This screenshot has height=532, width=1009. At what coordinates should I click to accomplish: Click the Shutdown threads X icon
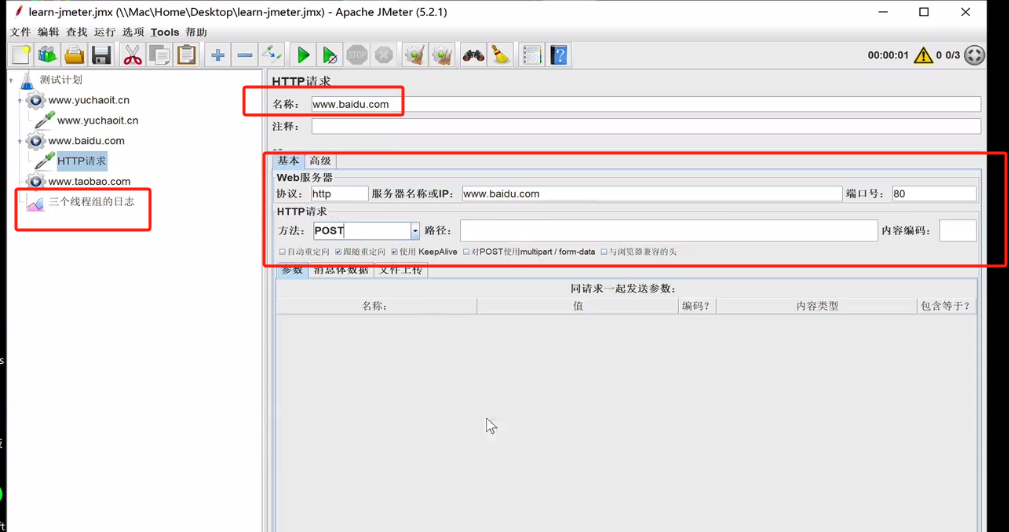pyautogui.click(x=384, y=55)
